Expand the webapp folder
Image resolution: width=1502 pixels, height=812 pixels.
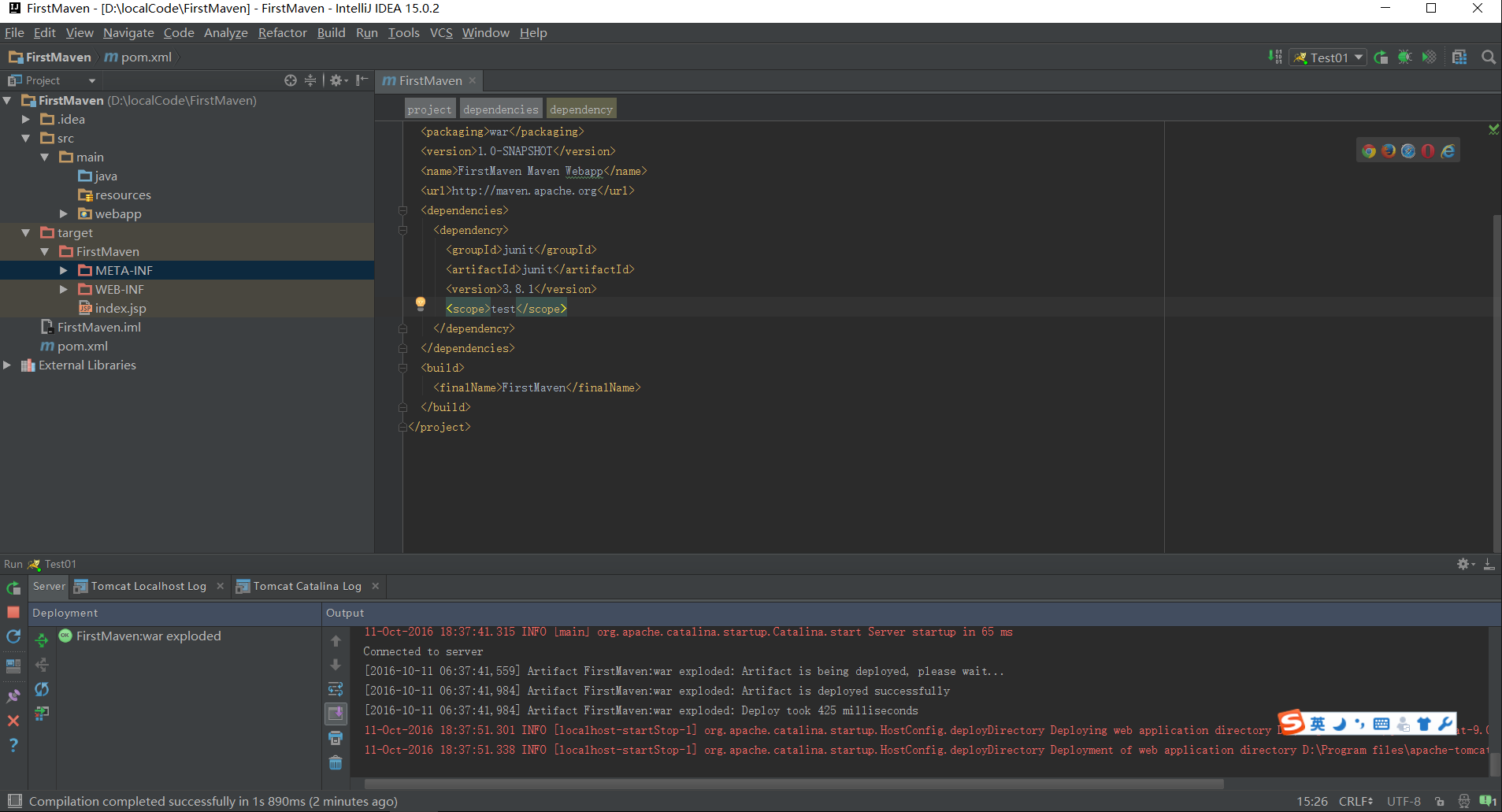64,214
